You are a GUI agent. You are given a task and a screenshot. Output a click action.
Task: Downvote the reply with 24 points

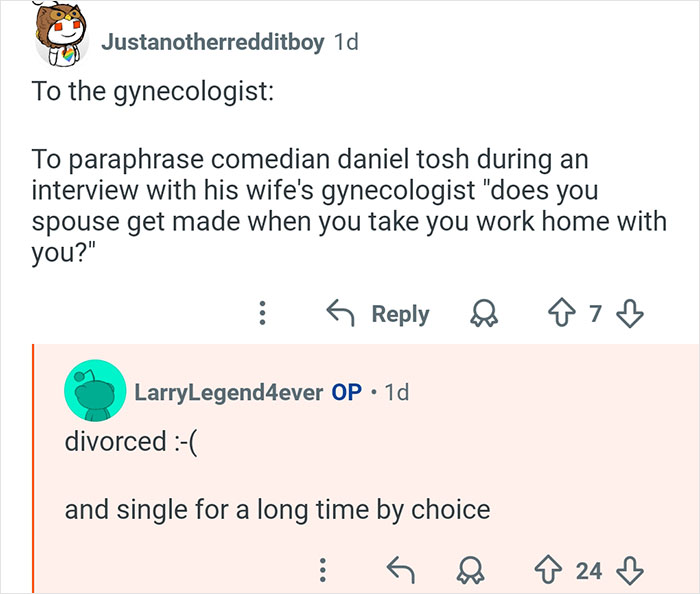628,570
